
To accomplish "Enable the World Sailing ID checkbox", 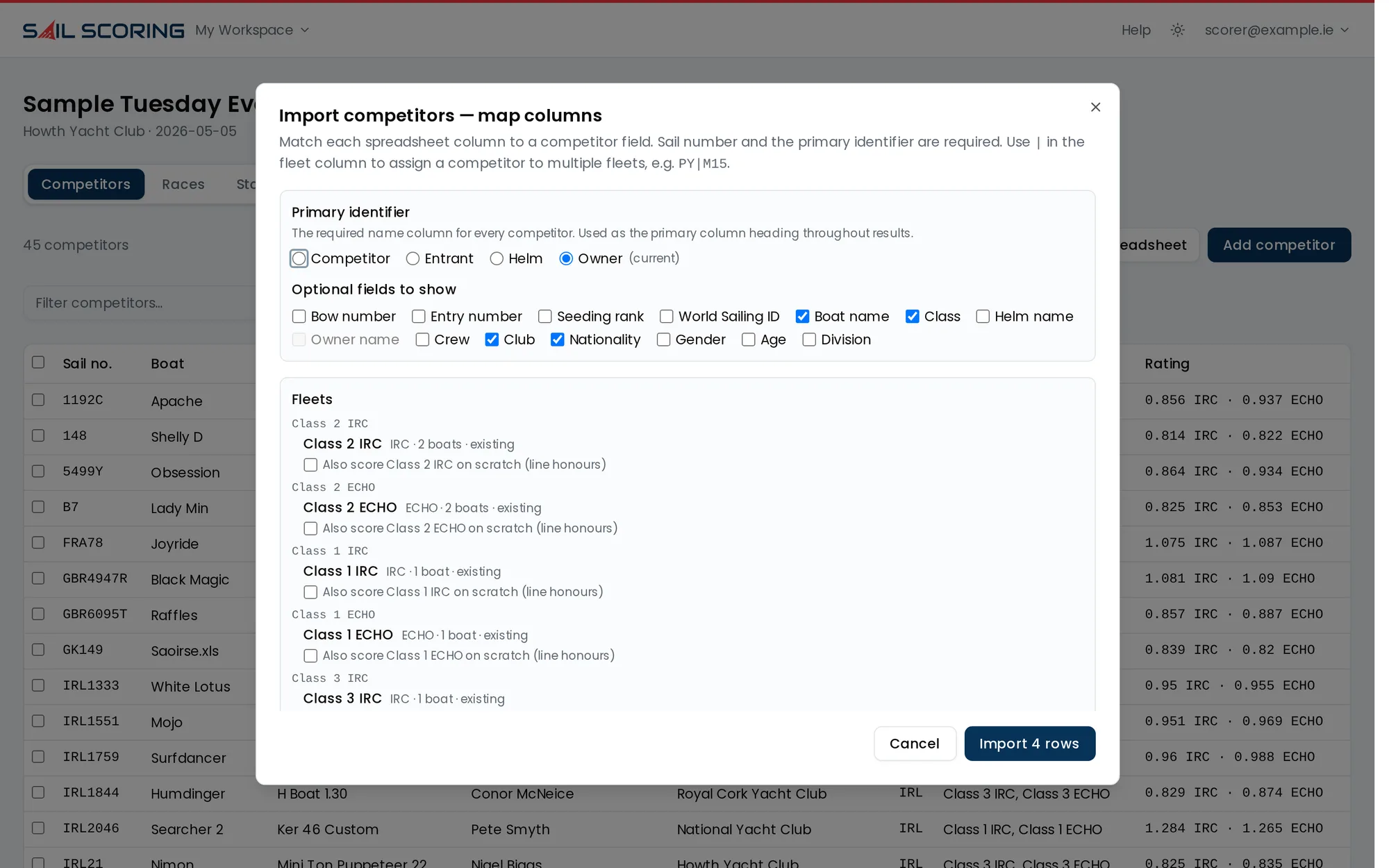I will 666,317.
